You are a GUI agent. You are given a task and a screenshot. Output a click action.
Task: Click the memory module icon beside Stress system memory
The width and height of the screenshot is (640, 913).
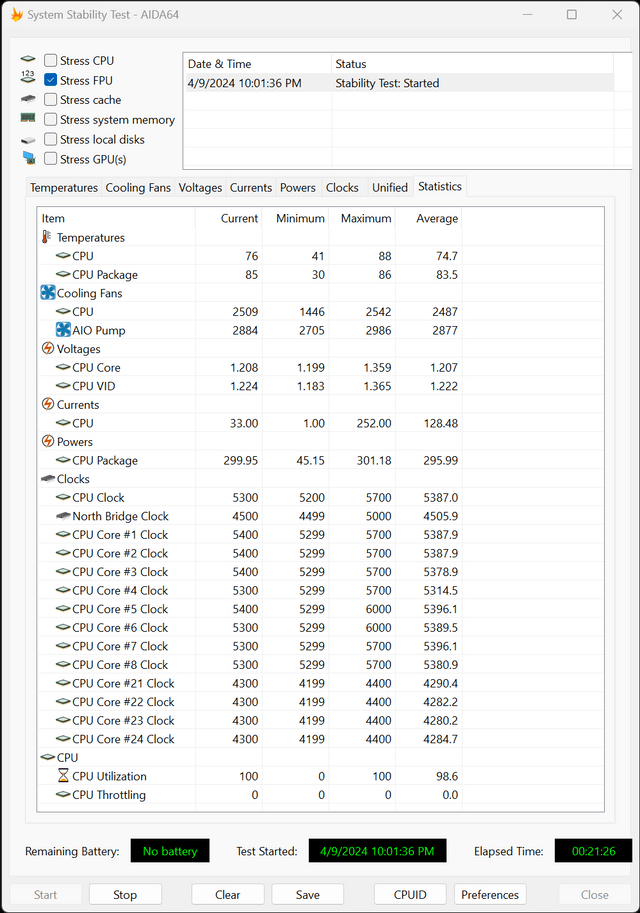[x=28, y=118]
